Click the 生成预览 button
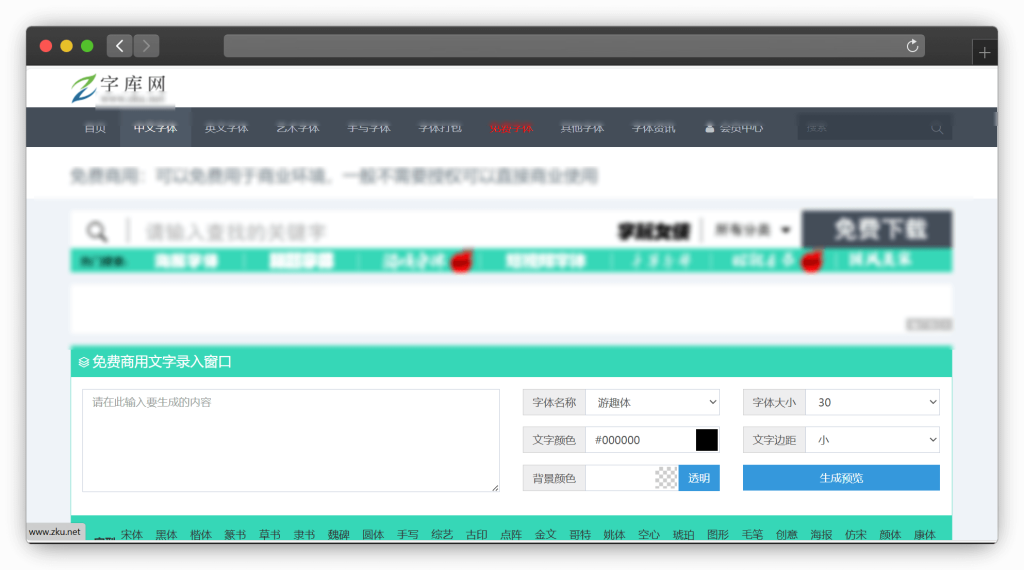The image size is (1024, 570). coord(841,478)
